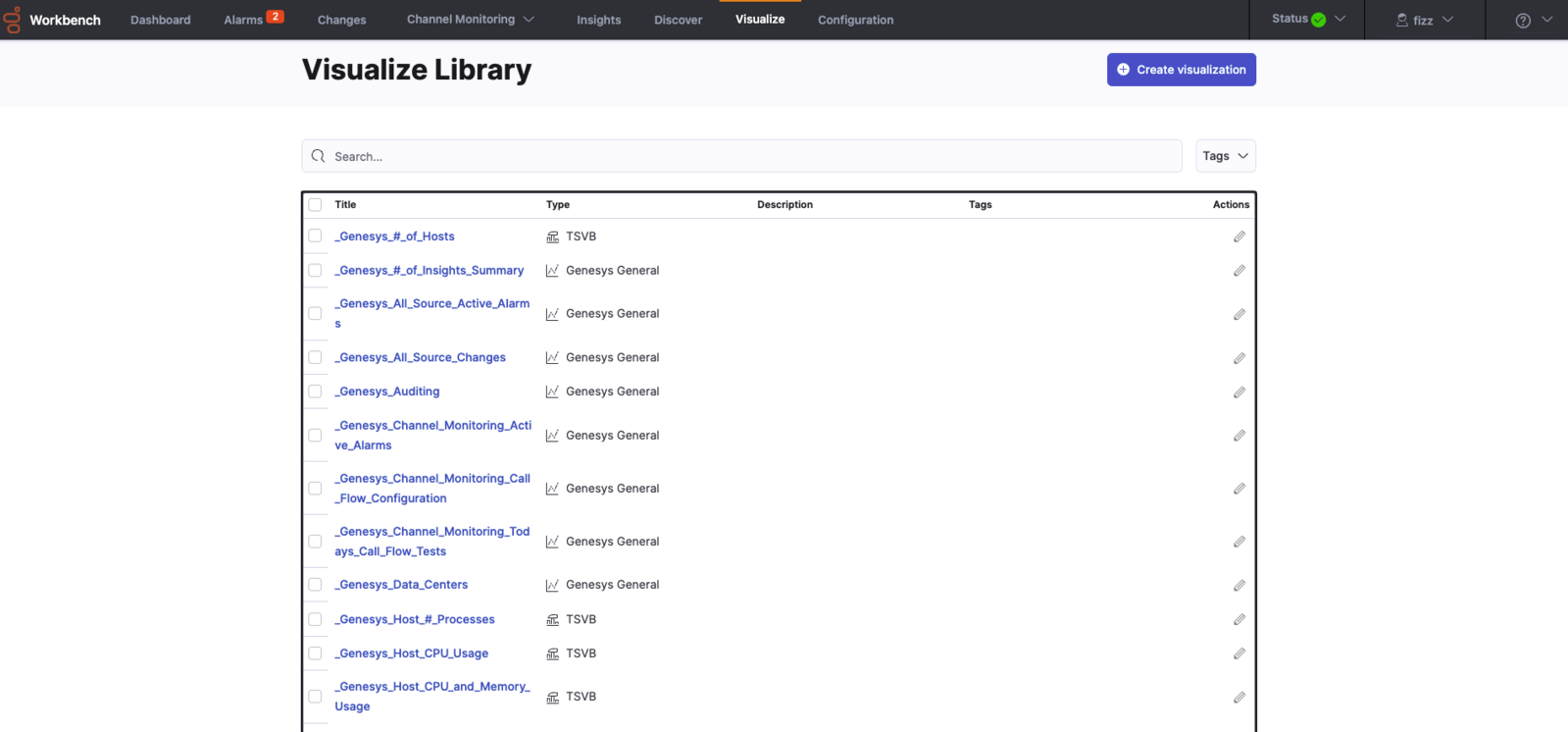Open the Changes tab
The width and height of the screenshot is (1568, 732).
click(x=342, y=20)
